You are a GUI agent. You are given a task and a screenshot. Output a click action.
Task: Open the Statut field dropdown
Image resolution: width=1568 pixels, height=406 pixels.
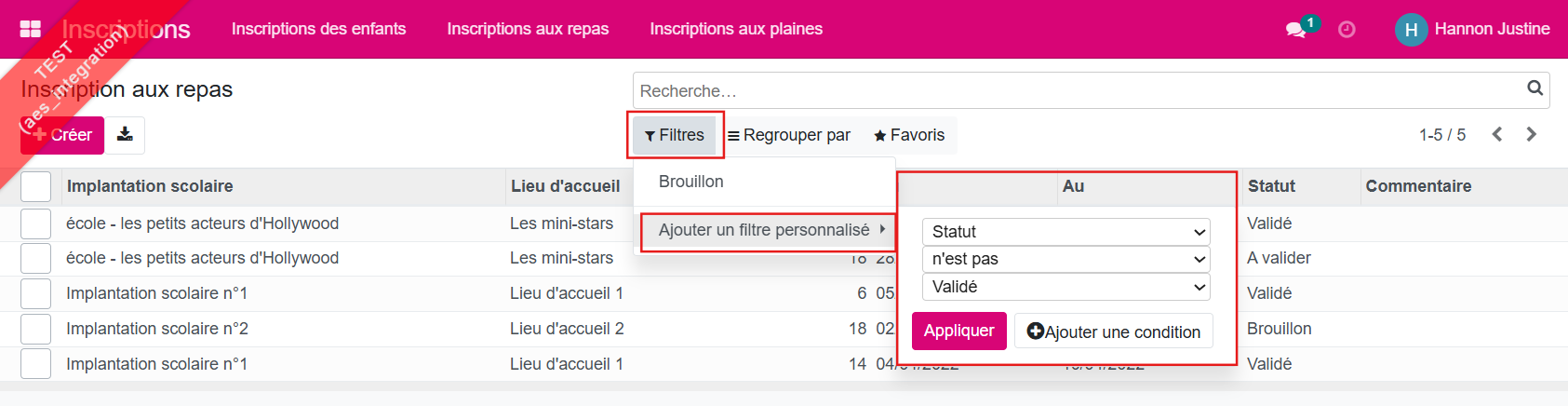(x=1065, y=232)
